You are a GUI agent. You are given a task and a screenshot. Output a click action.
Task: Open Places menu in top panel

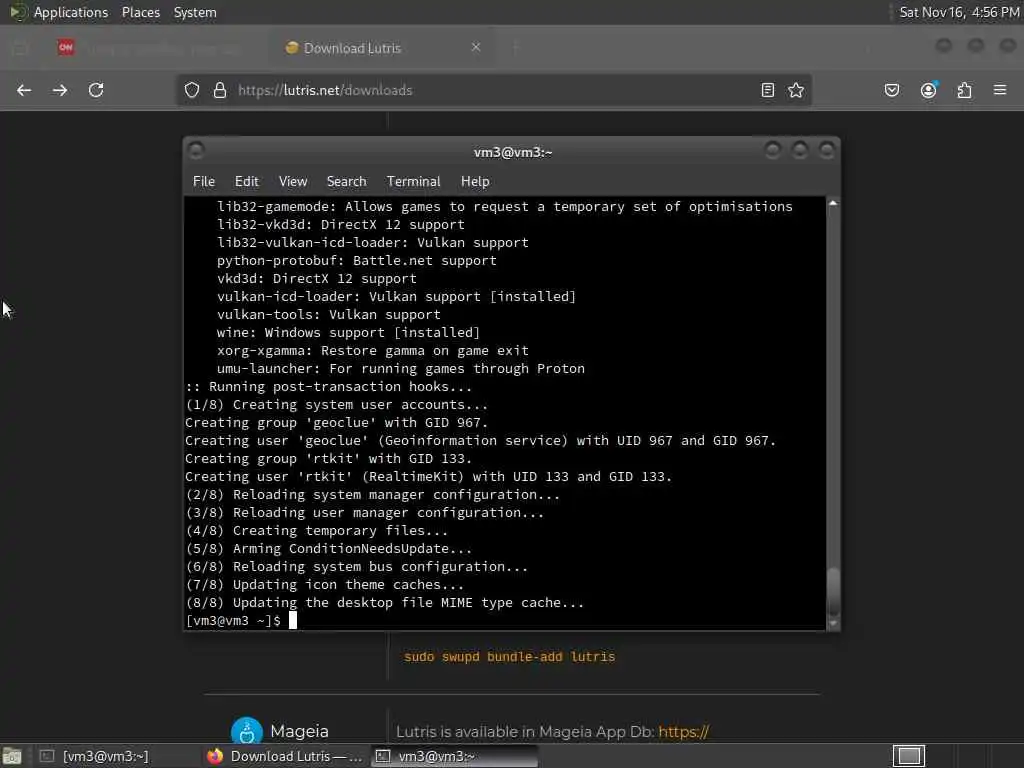click(x=140, y=12)
